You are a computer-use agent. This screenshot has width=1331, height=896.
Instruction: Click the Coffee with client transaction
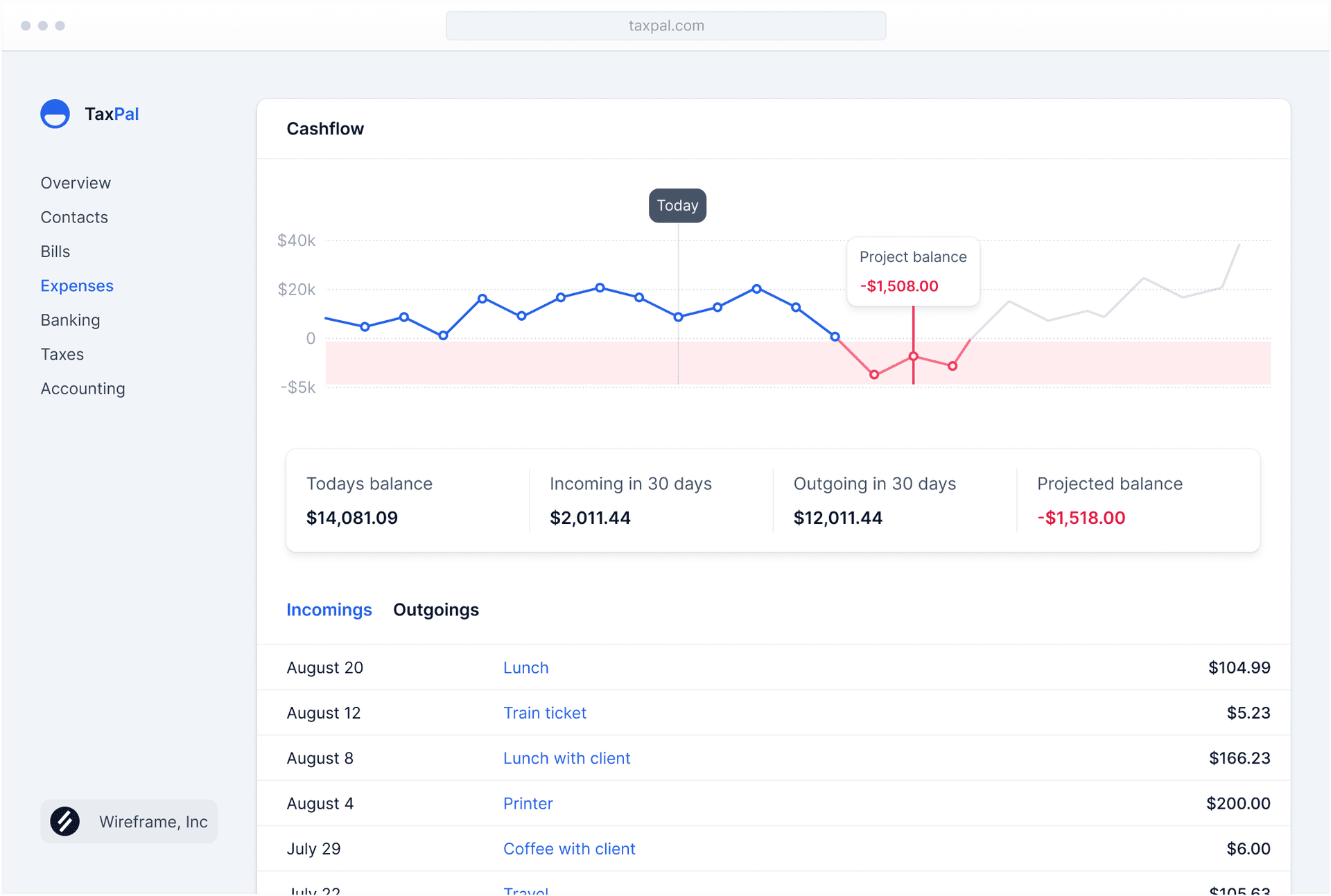click(569, 848)
